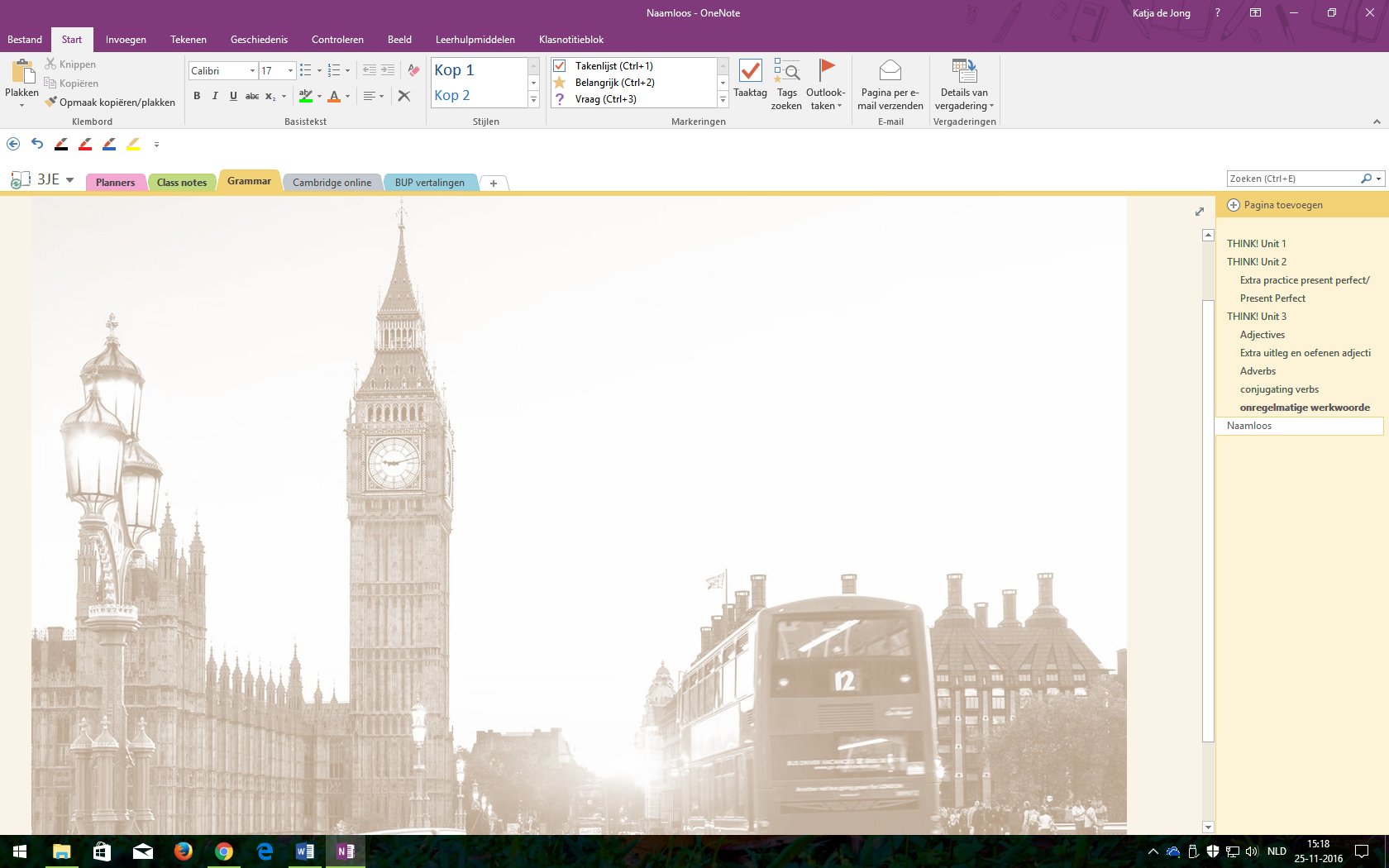Viewport: 1389px width, 868px height.
Task: Open the font size 17 dropdown
Action: pos(290,71)
